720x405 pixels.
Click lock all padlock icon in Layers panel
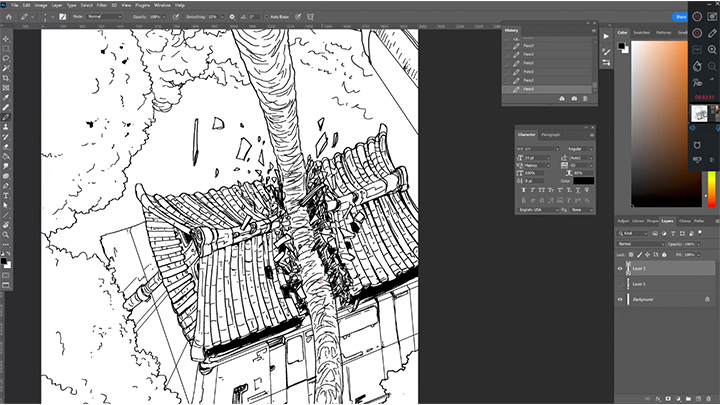664,254
